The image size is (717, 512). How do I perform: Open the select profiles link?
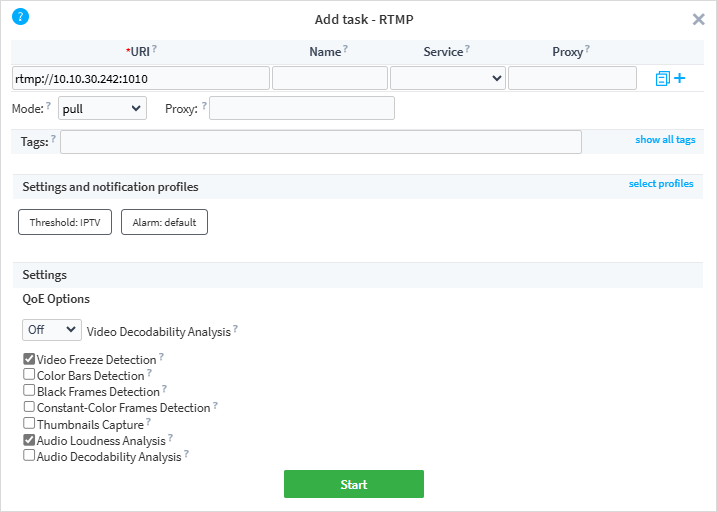pyautogui.click(x=661, y=184)
